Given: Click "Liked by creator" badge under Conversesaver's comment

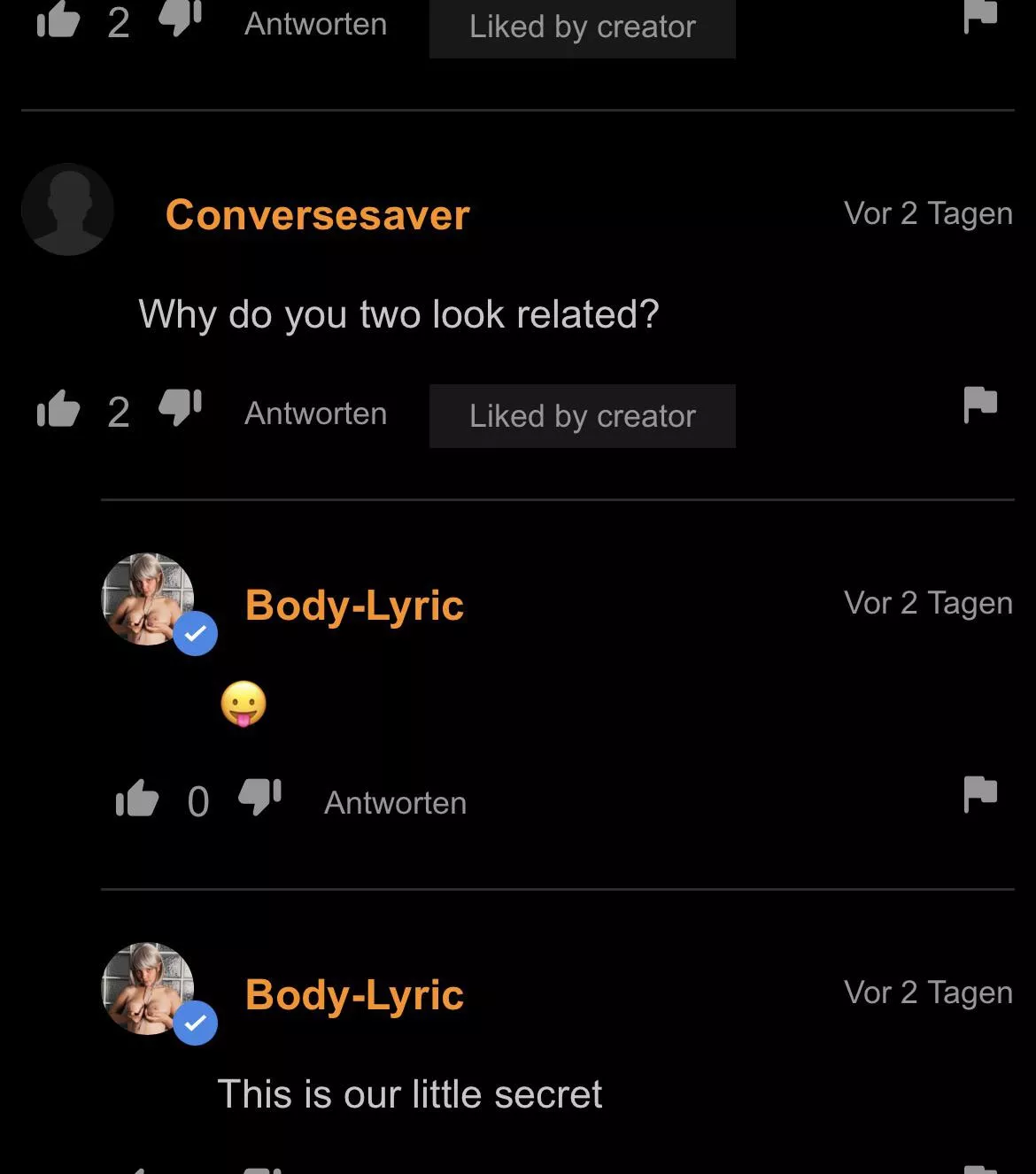Looking at the screenshot, I should (x=582, y=416).
